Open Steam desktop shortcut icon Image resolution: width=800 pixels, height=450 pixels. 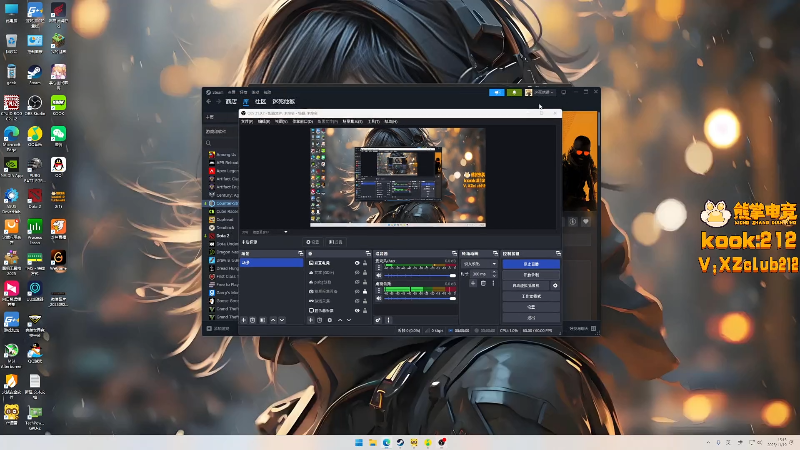[x=35, y=74]
